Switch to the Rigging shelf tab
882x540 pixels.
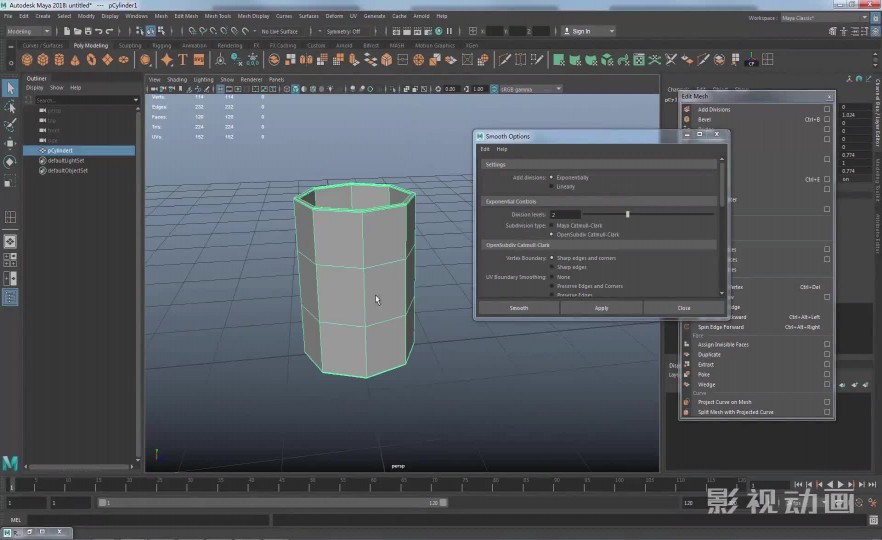tap(161, 46)
